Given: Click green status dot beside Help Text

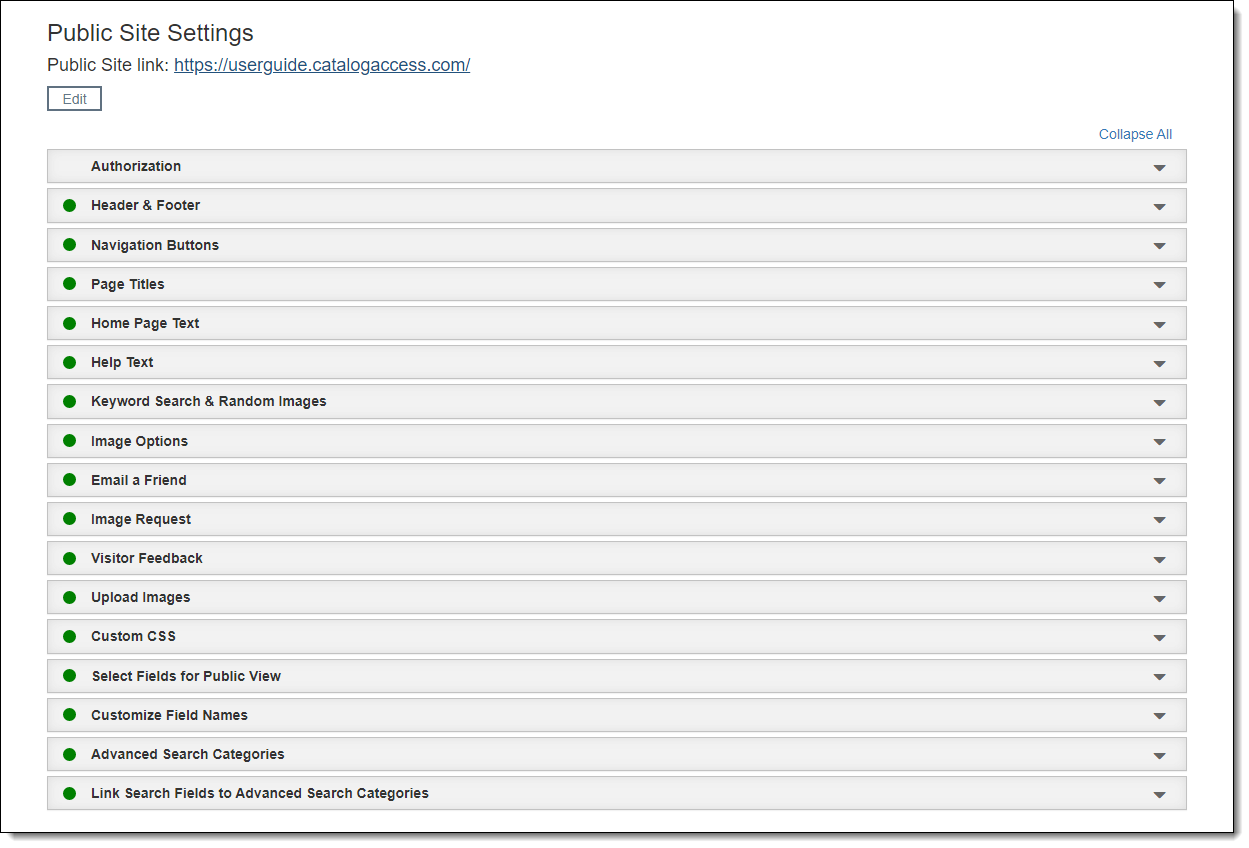Looking at the screenshot, I should [70, 362].
